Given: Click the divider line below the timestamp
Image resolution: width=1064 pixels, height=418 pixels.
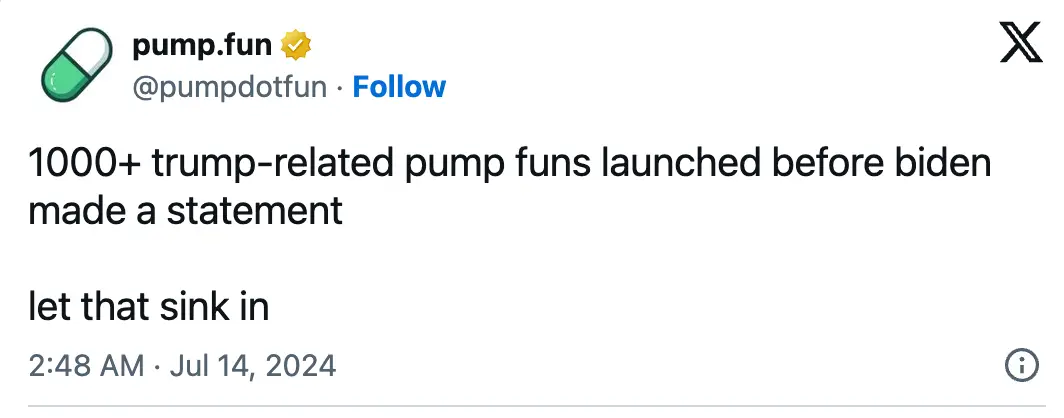Looking at the screenshot, I should point(532,406).
